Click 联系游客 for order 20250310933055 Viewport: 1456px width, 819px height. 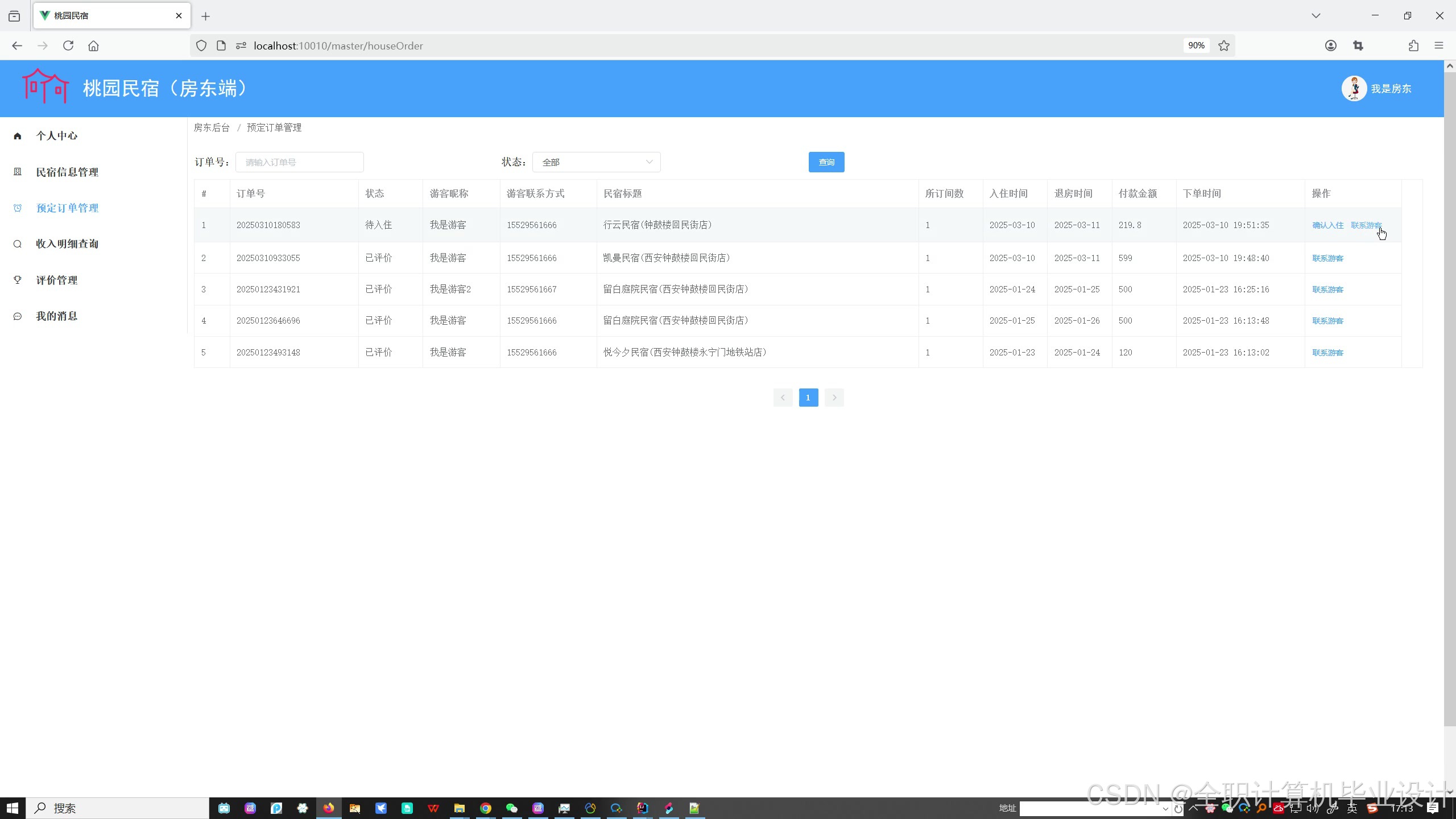click(1327, 258)
